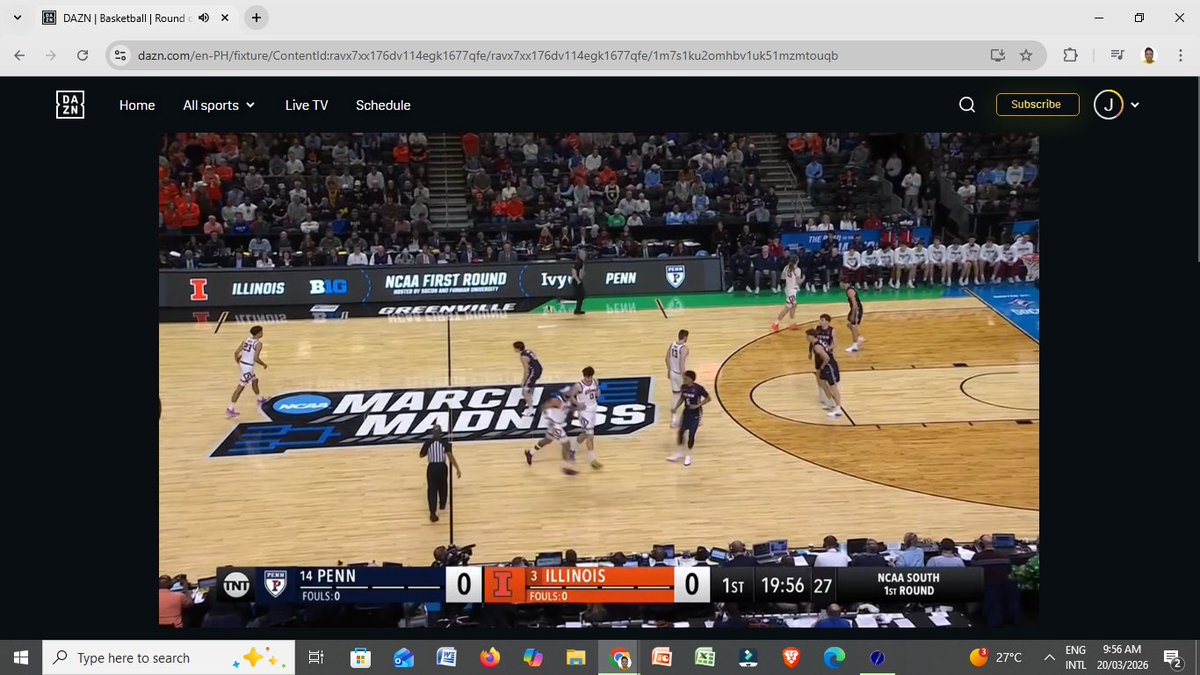Screen dimensions: 1200x675
Task: Open Excel from the taskbar
Action: pyautogui.click(x=705, y=657)
